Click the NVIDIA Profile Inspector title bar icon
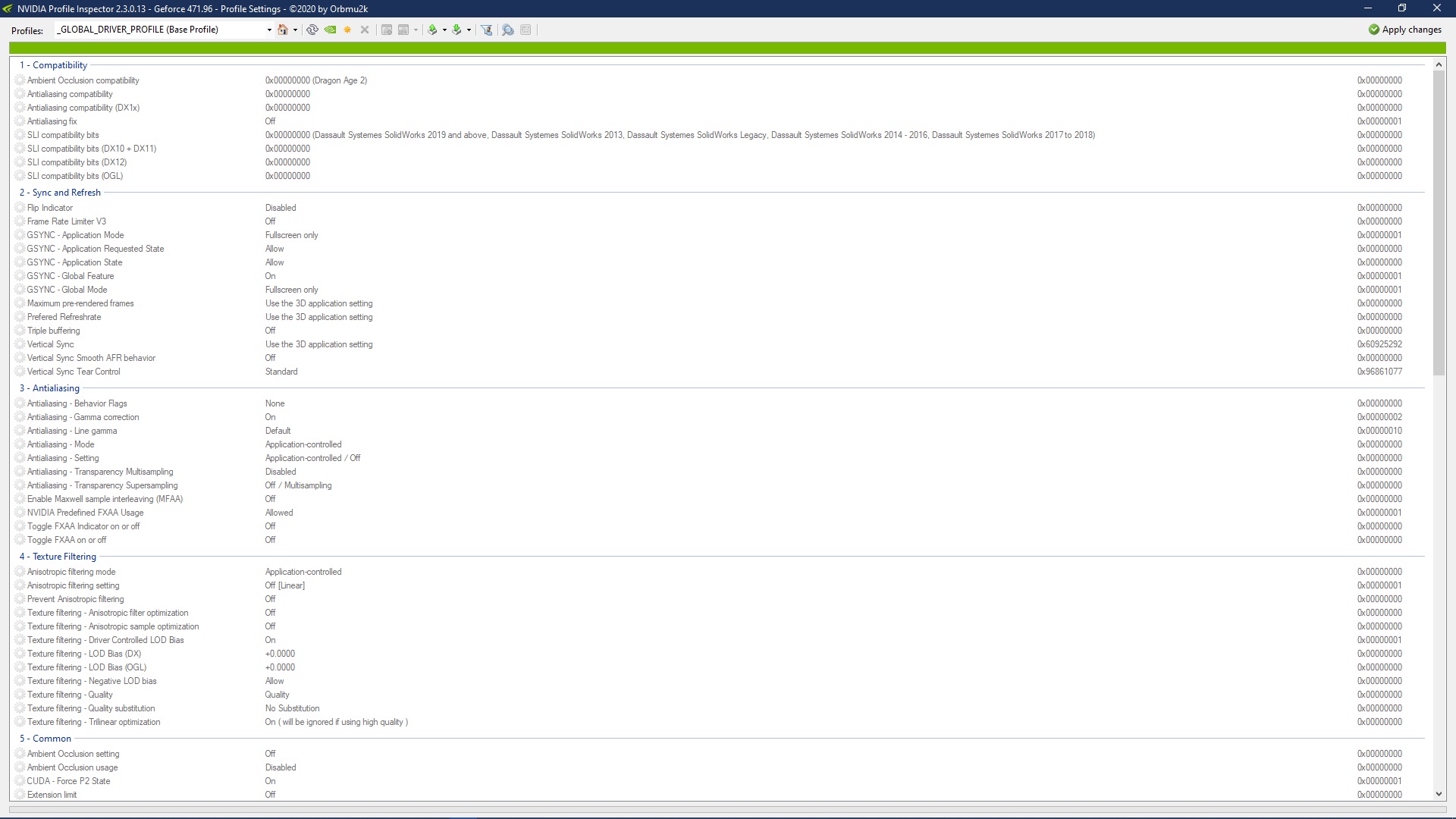This screenshot has width=1456, height=819. (x=8, y=8)
